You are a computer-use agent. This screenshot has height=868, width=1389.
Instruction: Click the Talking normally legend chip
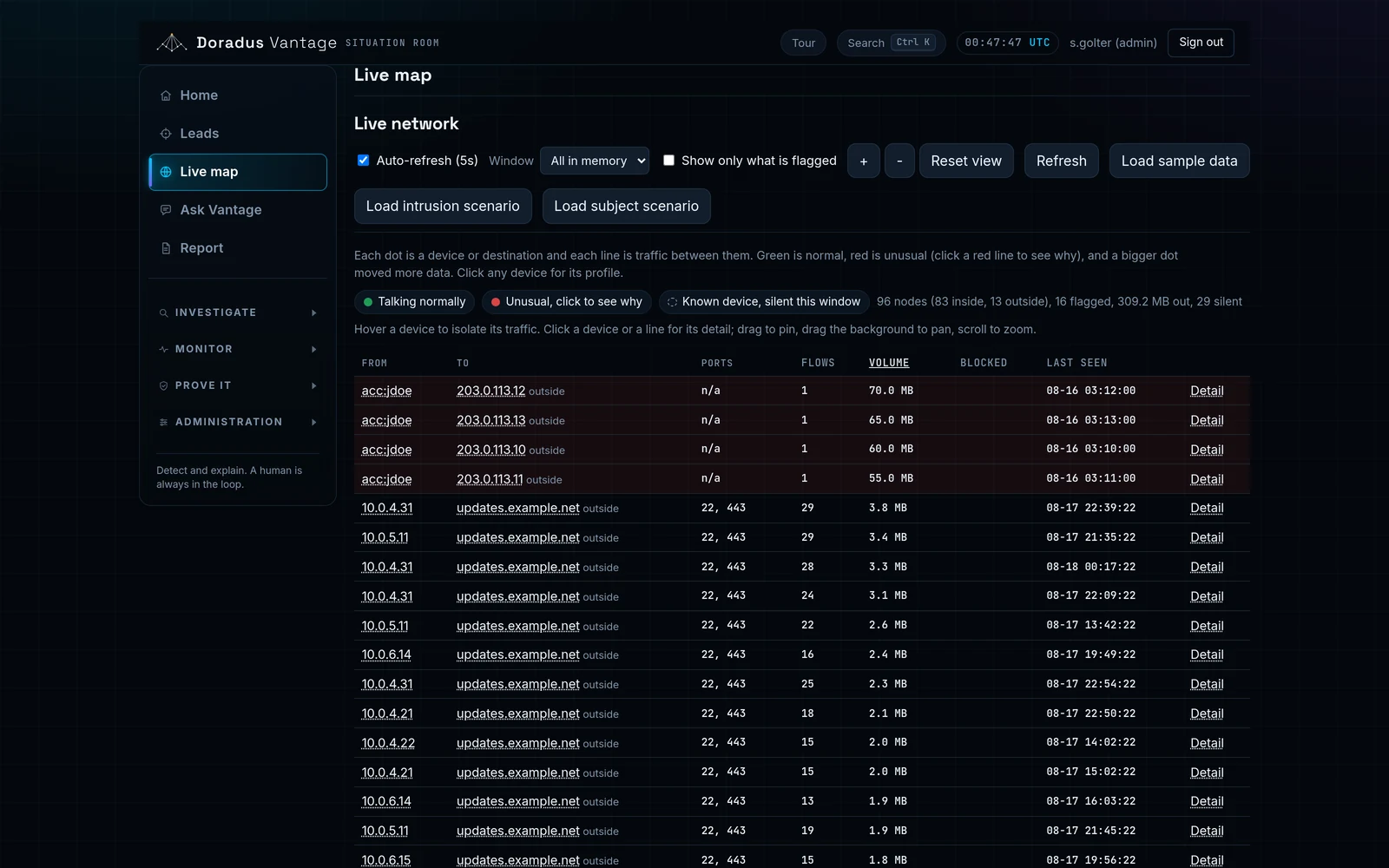tap(415, 302)
